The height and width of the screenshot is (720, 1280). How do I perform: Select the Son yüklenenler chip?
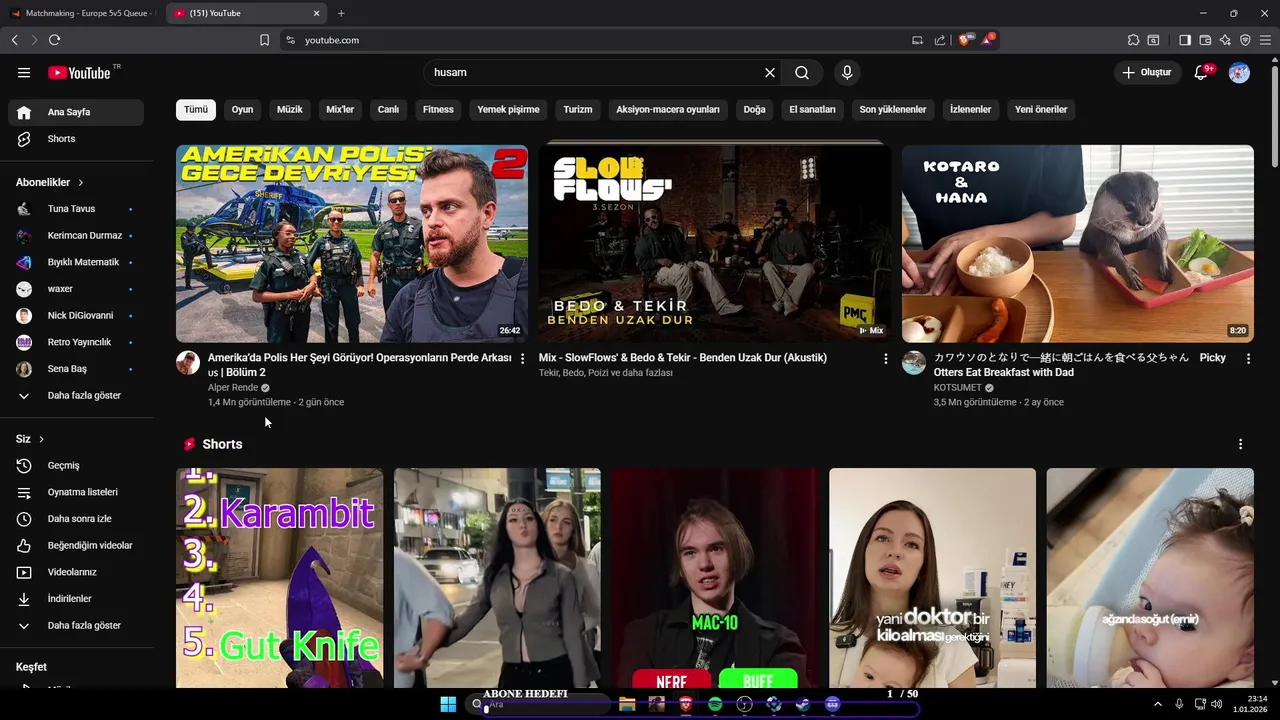[893, 109]
